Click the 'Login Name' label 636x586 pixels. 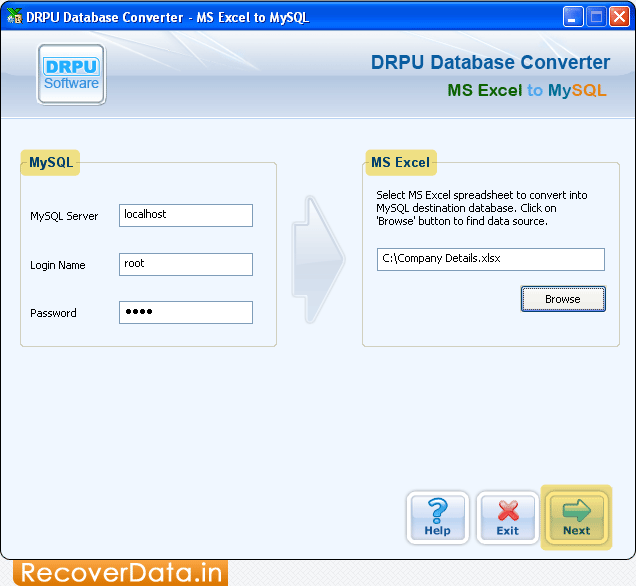pyautogui.click(x=58, y=265)
